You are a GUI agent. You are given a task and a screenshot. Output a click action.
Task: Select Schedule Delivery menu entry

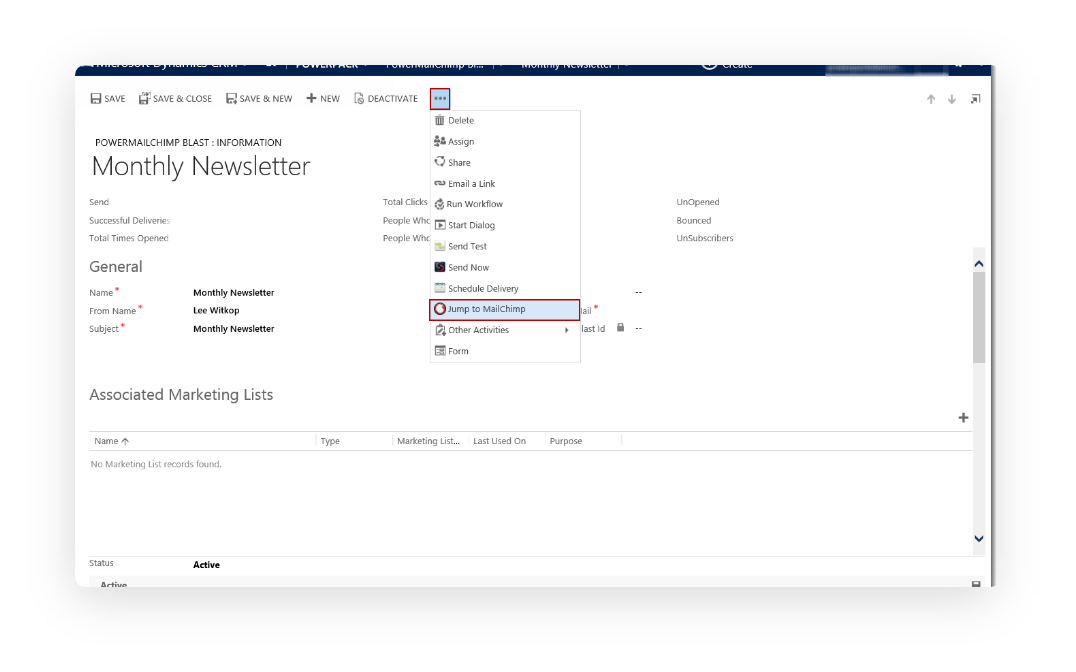pyautogui.click(x=505, y=289)
